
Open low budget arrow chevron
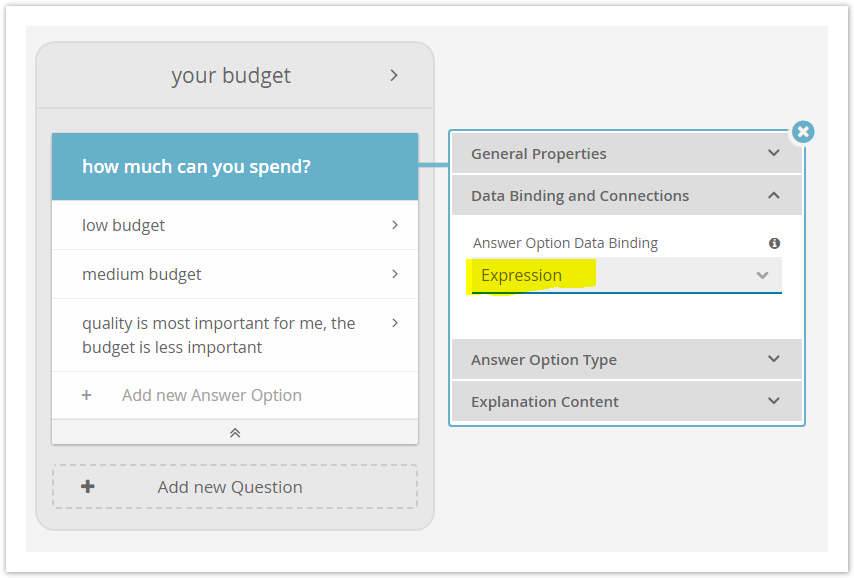[395, 225]
